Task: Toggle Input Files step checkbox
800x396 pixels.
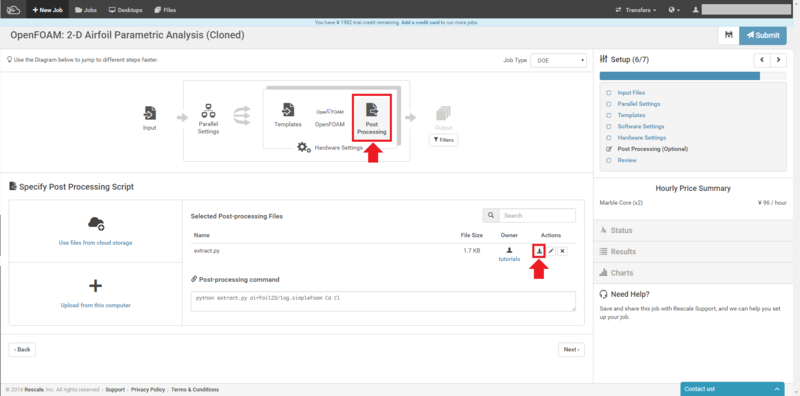Action: click(x=609, y=93)
